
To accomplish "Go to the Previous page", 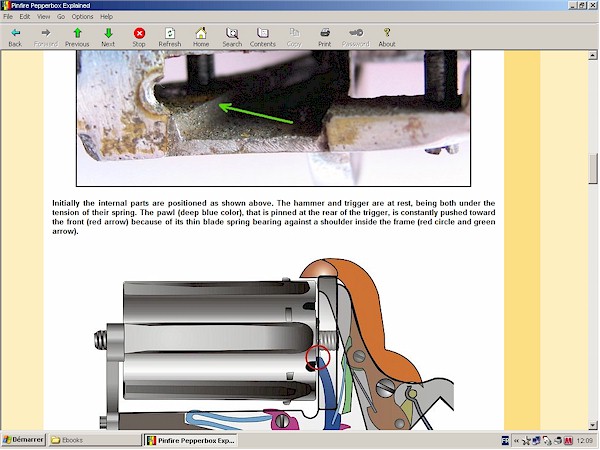I will click(77, 37).
